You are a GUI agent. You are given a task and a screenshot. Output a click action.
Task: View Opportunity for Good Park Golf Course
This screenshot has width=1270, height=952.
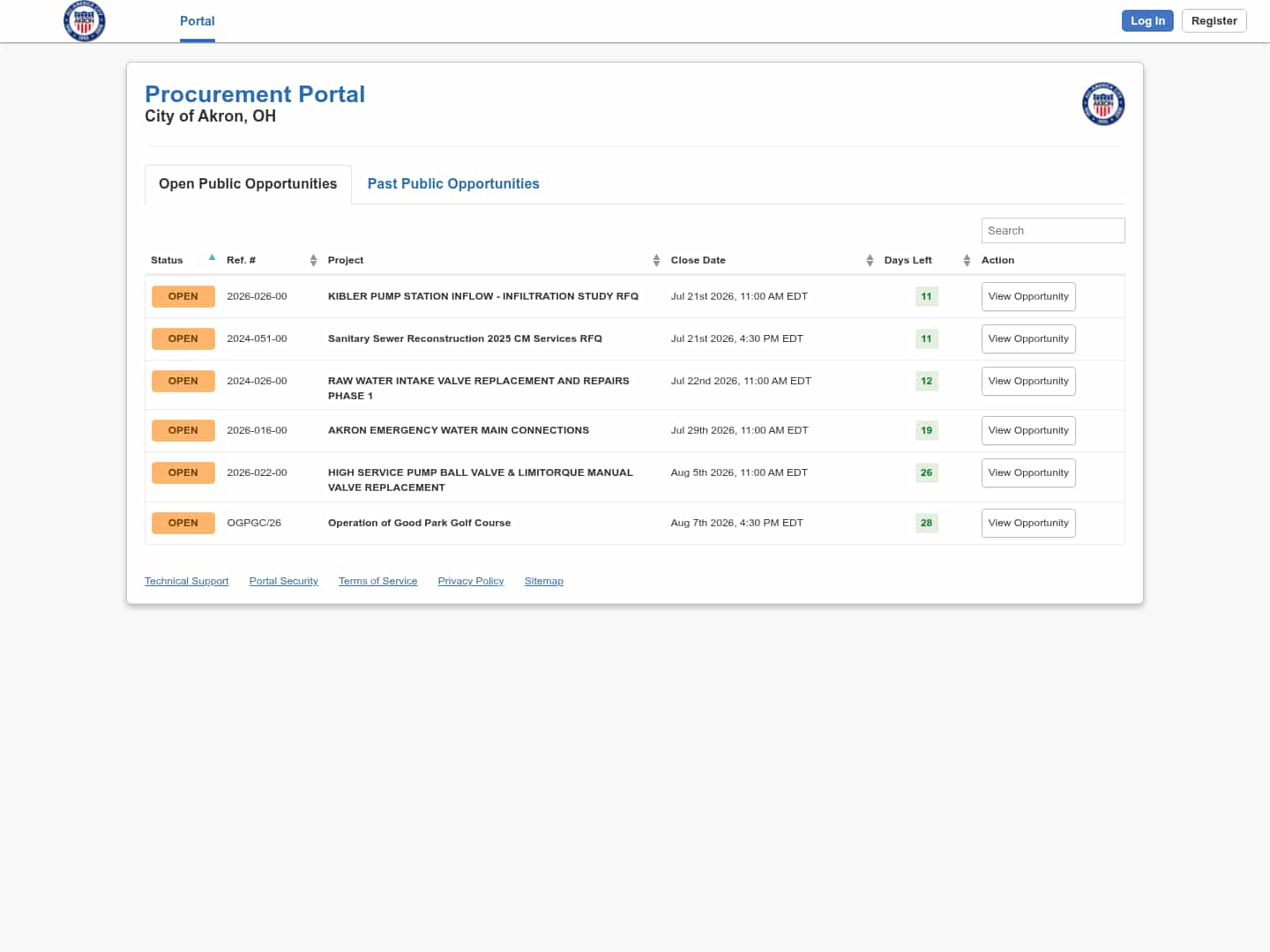pos(1028,523)
